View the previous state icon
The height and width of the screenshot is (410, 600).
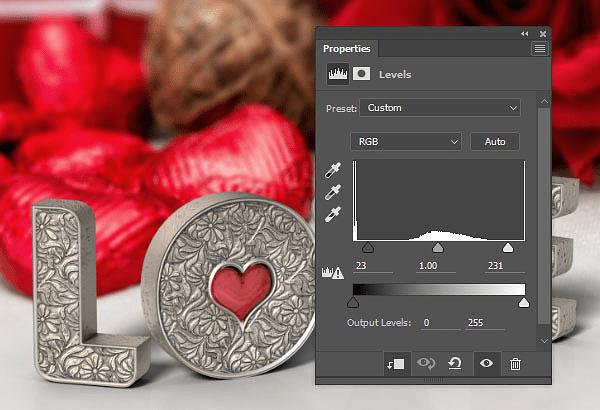click(426, 363)
